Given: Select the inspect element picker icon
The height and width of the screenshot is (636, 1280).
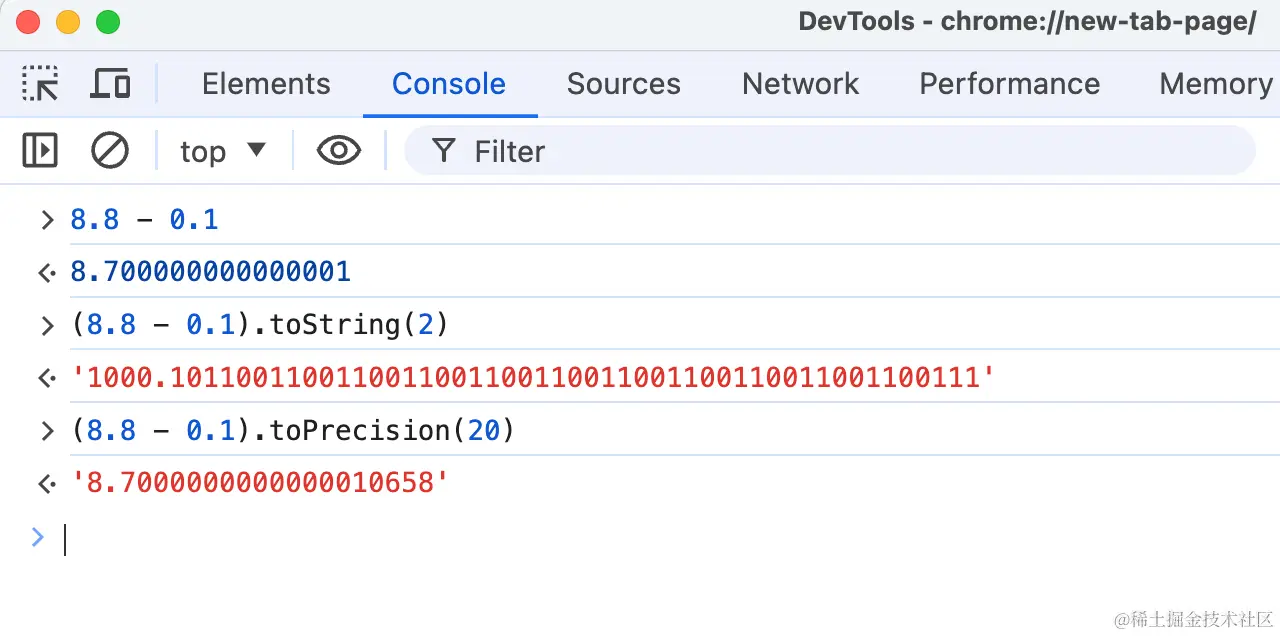Looking at the screenshot, I should coord(40,84).
